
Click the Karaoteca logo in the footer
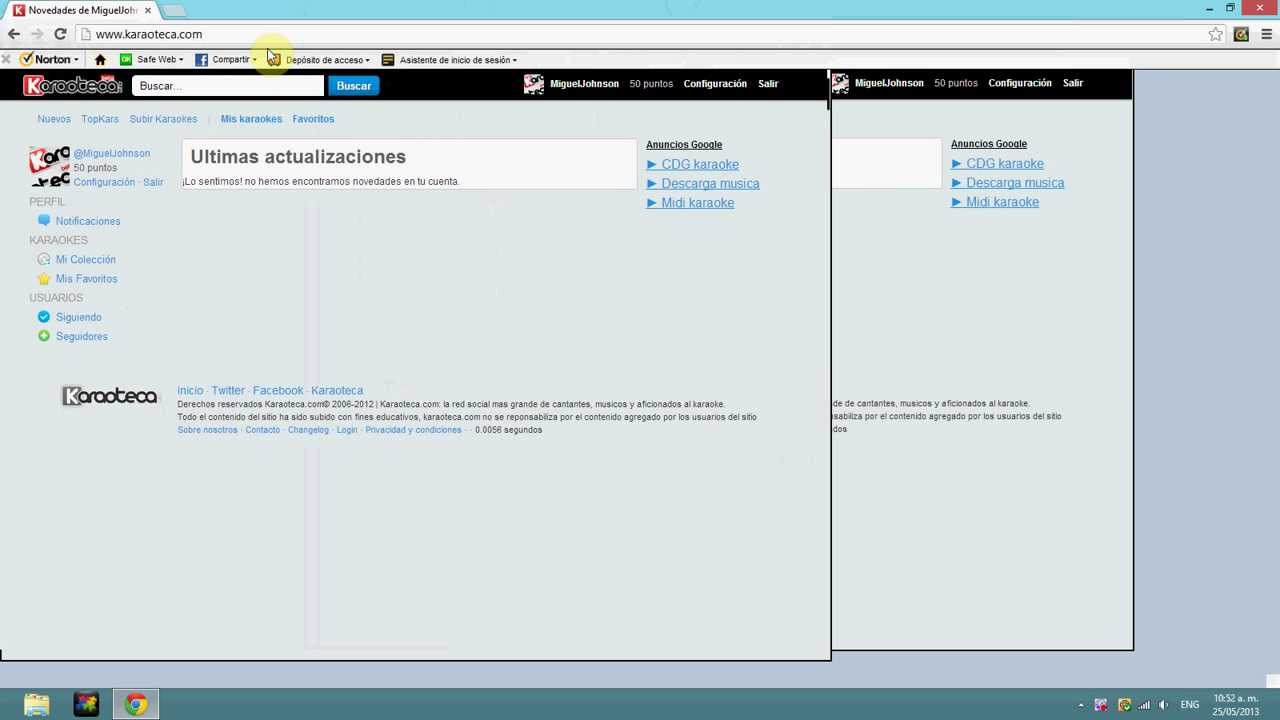point(110,397)
